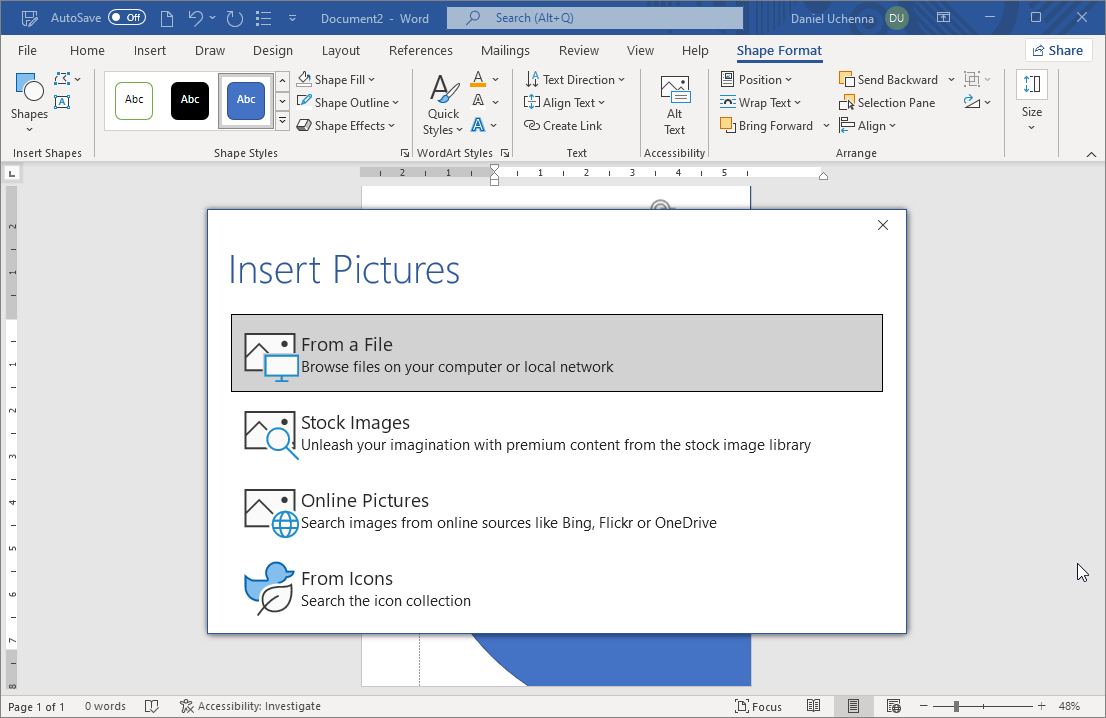Click the search box in title bar
The image size is (1106, 718).
595,18
